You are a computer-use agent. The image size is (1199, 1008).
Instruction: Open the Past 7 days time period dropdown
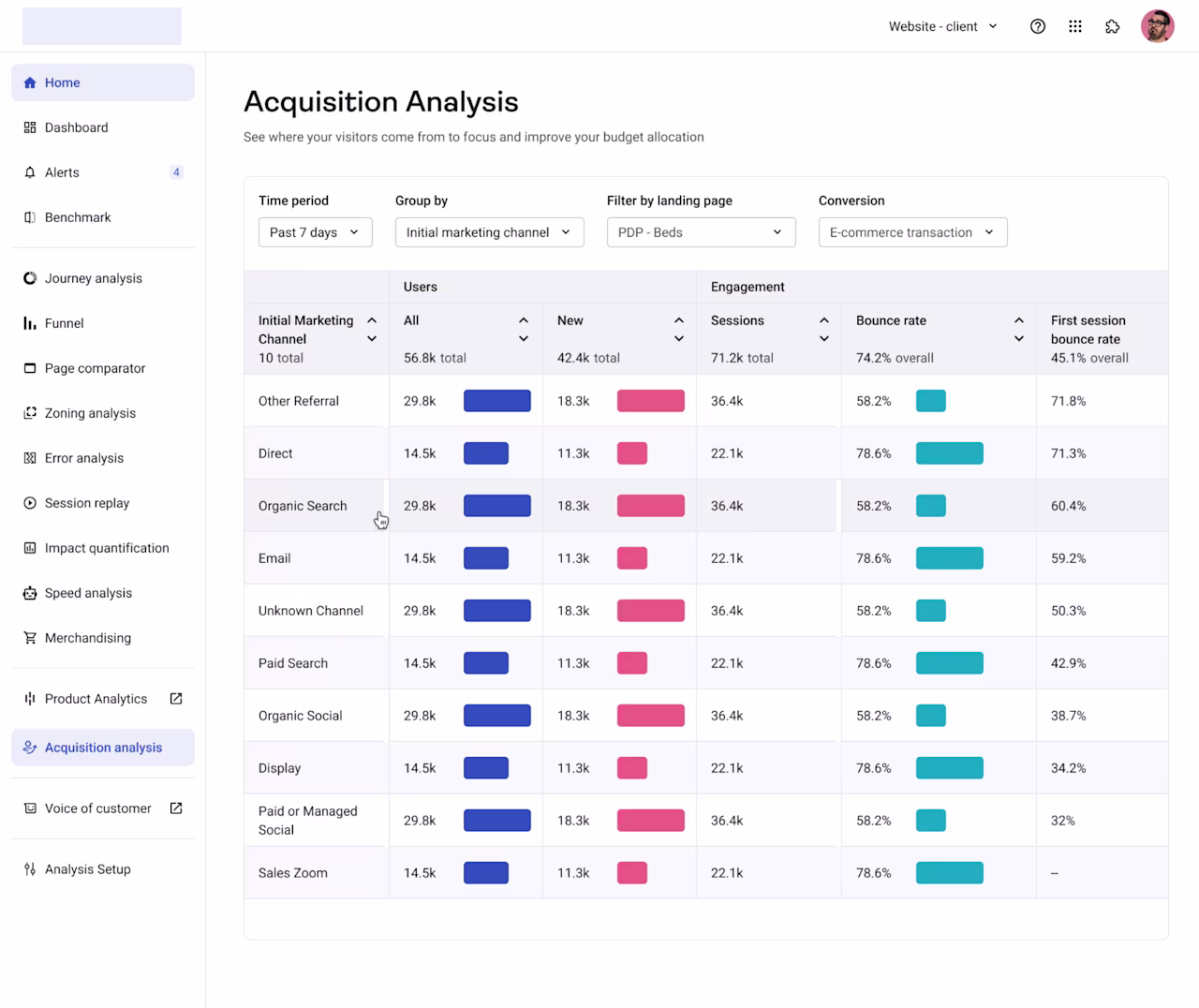pyautogui.click(x=316, y=232)
